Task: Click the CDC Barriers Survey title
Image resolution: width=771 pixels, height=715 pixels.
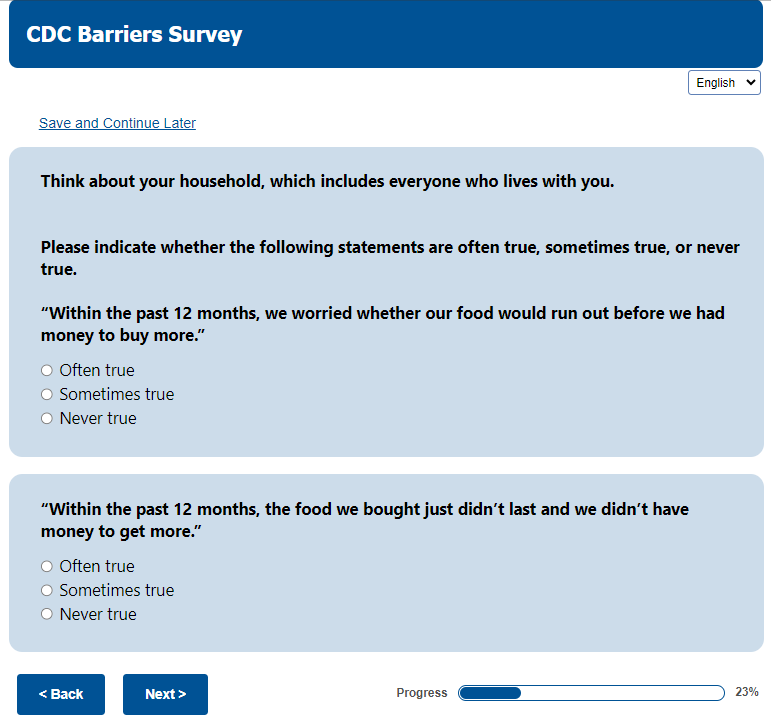Action: [134, 35]
